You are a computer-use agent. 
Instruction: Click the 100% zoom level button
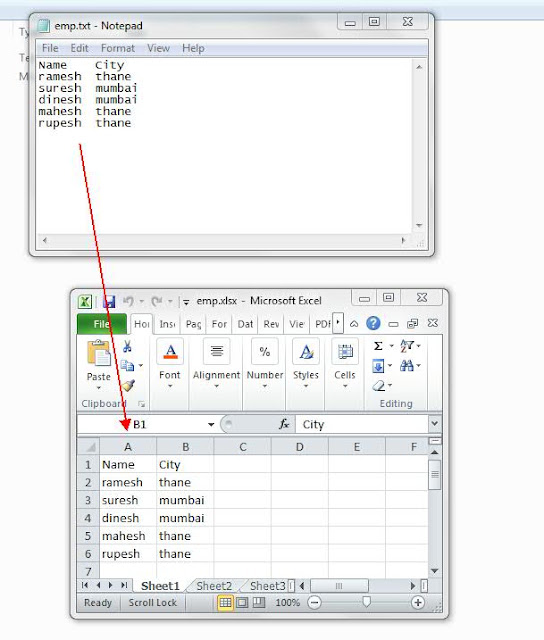coord(288,602)
